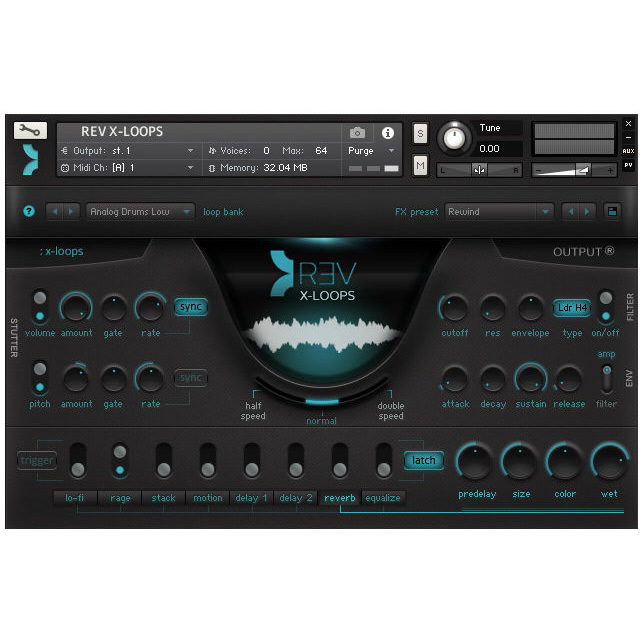Open the Midi Ch dropdown

coord(129,168)
